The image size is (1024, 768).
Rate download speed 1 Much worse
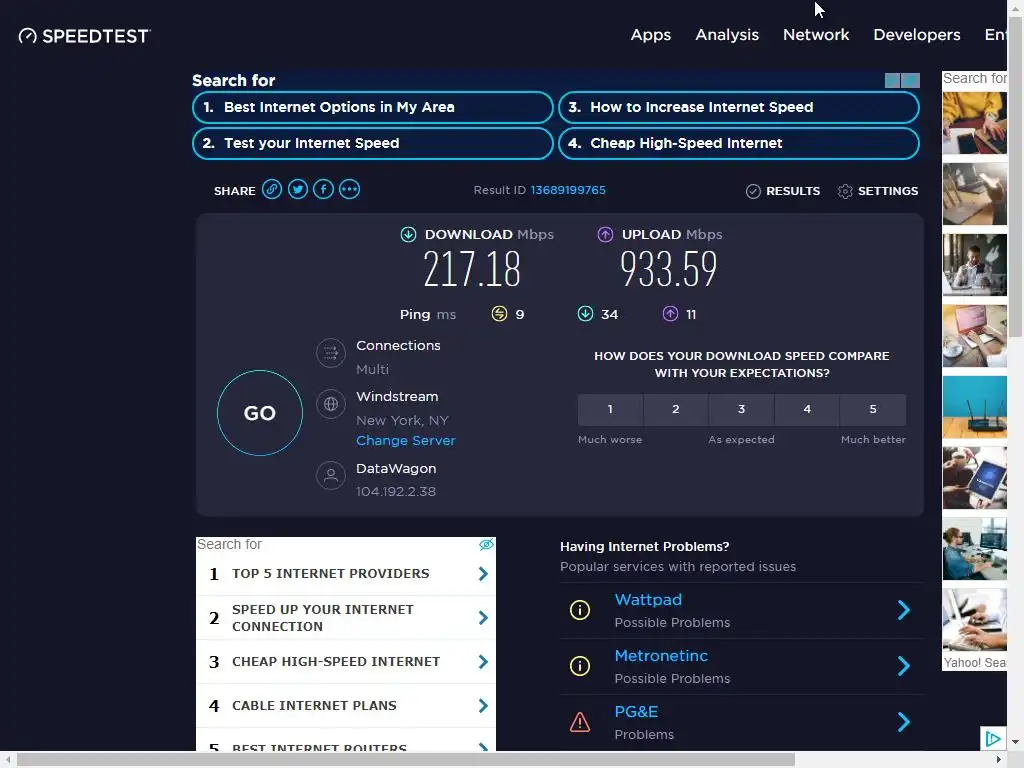point(610,409)
